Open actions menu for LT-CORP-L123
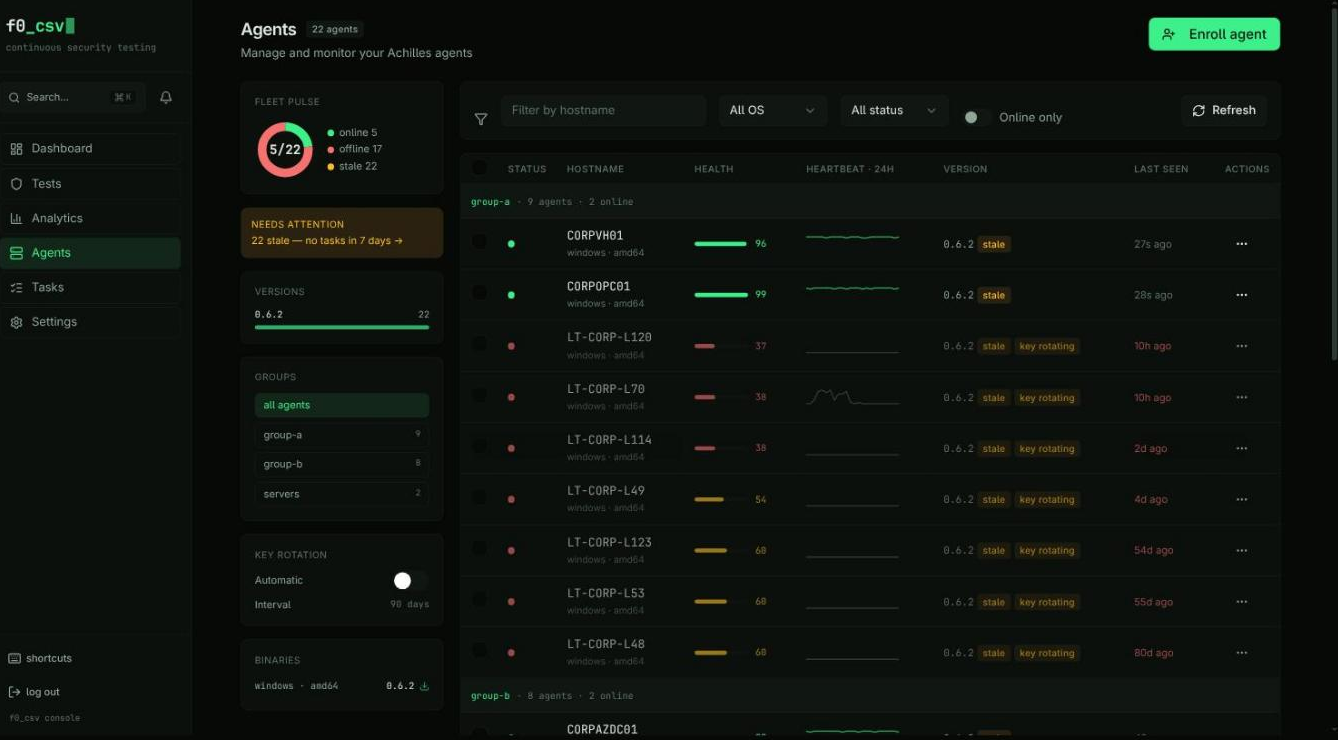Screen dimensions: 1338x740 (x=1242, y=550)
